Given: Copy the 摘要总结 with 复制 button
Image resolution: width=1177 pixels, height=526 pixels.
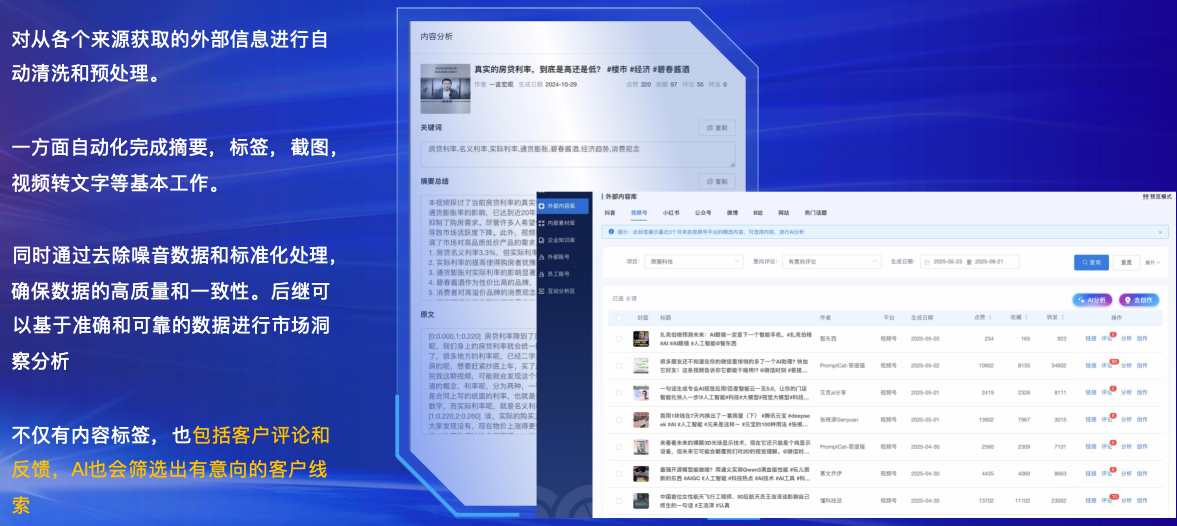Looking at the screenshot, I should tap(717, 181).
